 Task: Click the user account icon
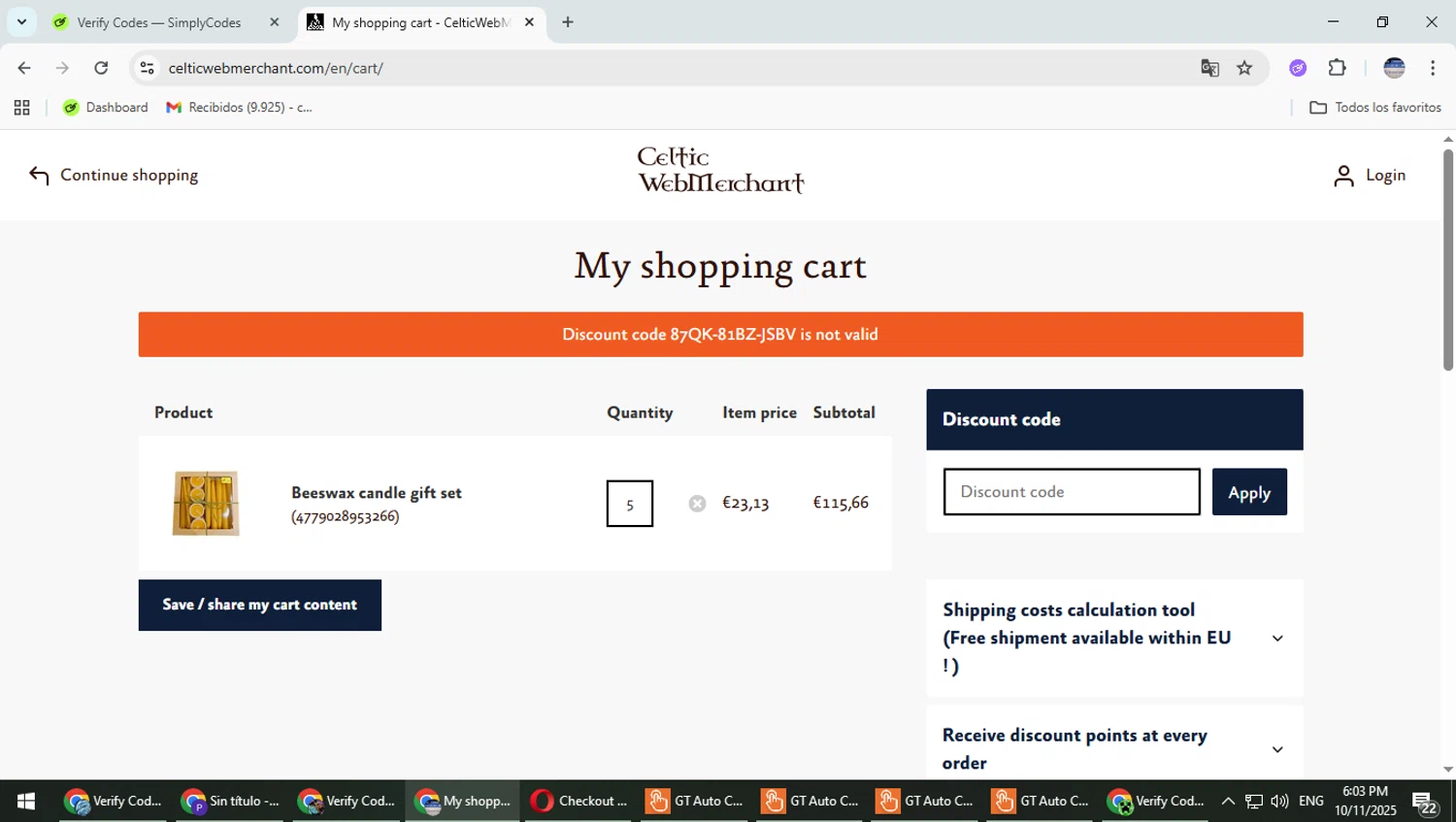click(1343, 176)
